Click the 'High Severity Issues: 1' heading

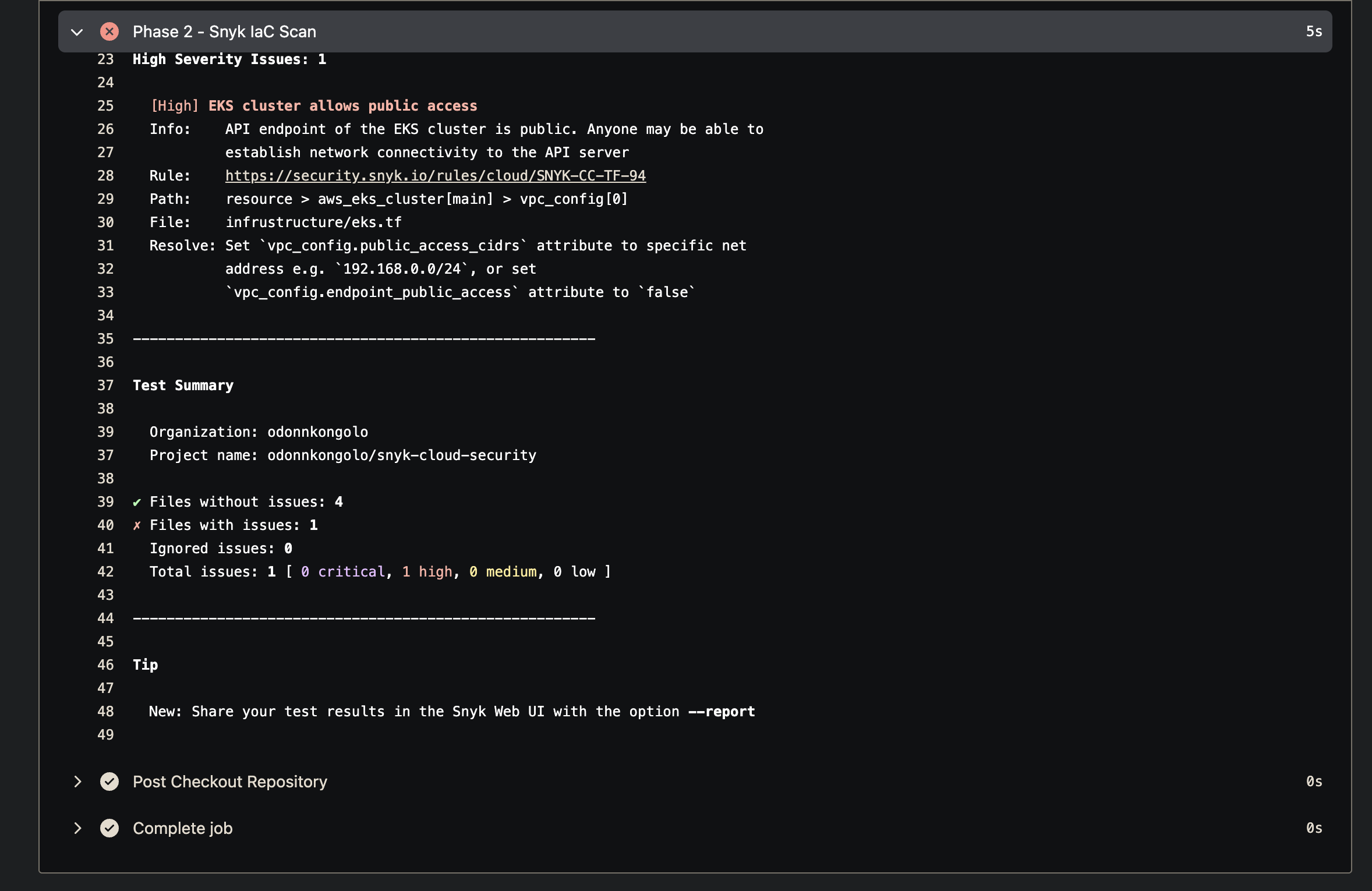229,59
